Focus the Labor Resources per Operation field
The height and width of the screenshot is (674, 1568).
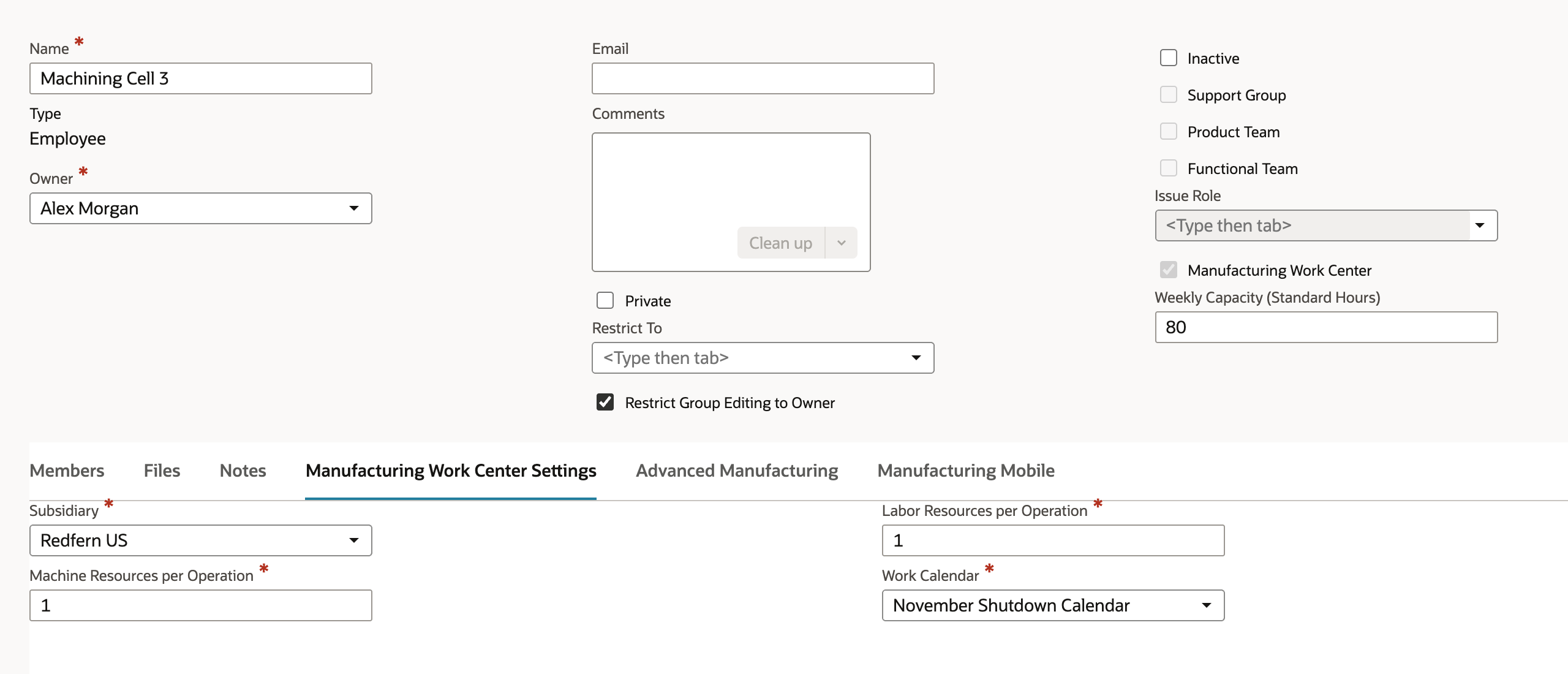click(x=1053, y=540)
